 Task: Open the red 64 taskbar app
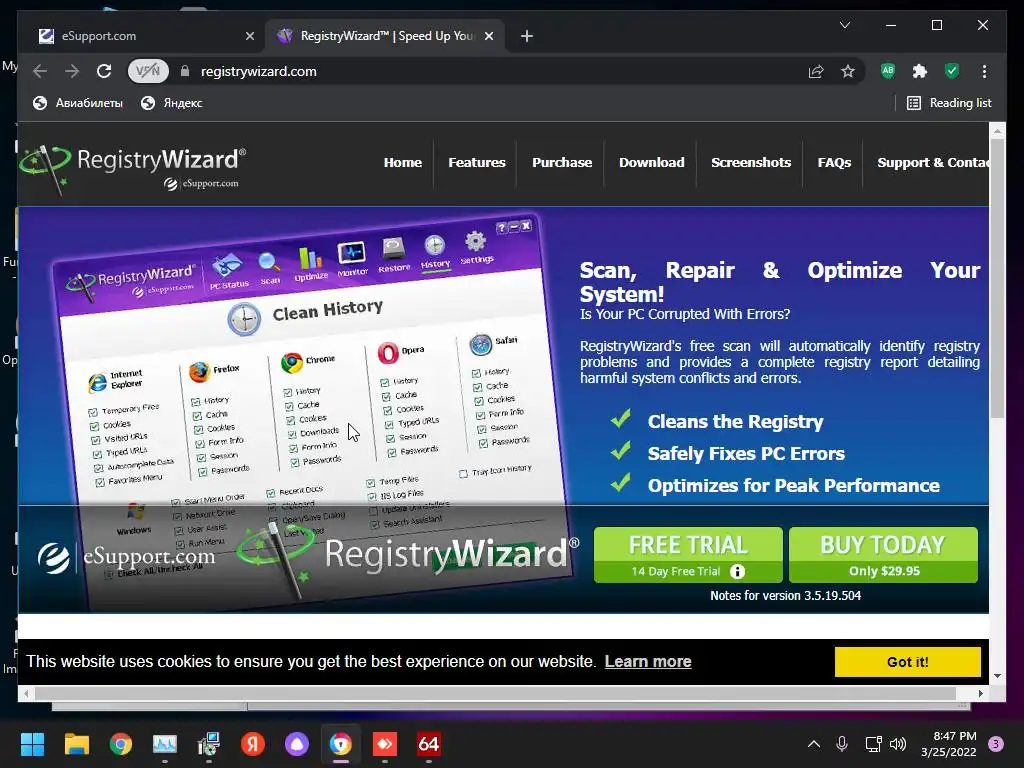click(x=428, y=744)
